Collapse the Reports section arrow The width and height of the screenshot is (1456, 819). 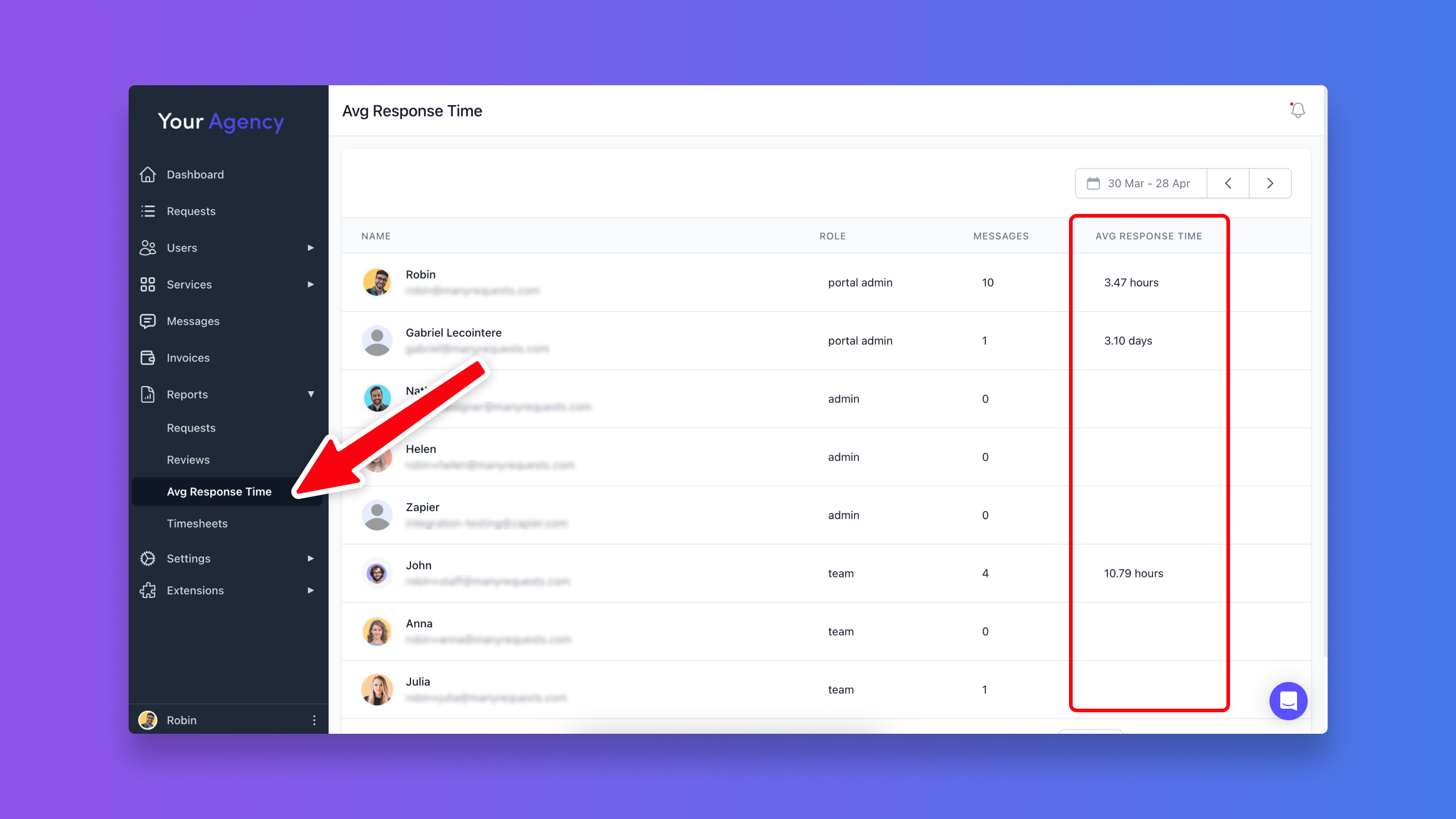click(310, 394)
